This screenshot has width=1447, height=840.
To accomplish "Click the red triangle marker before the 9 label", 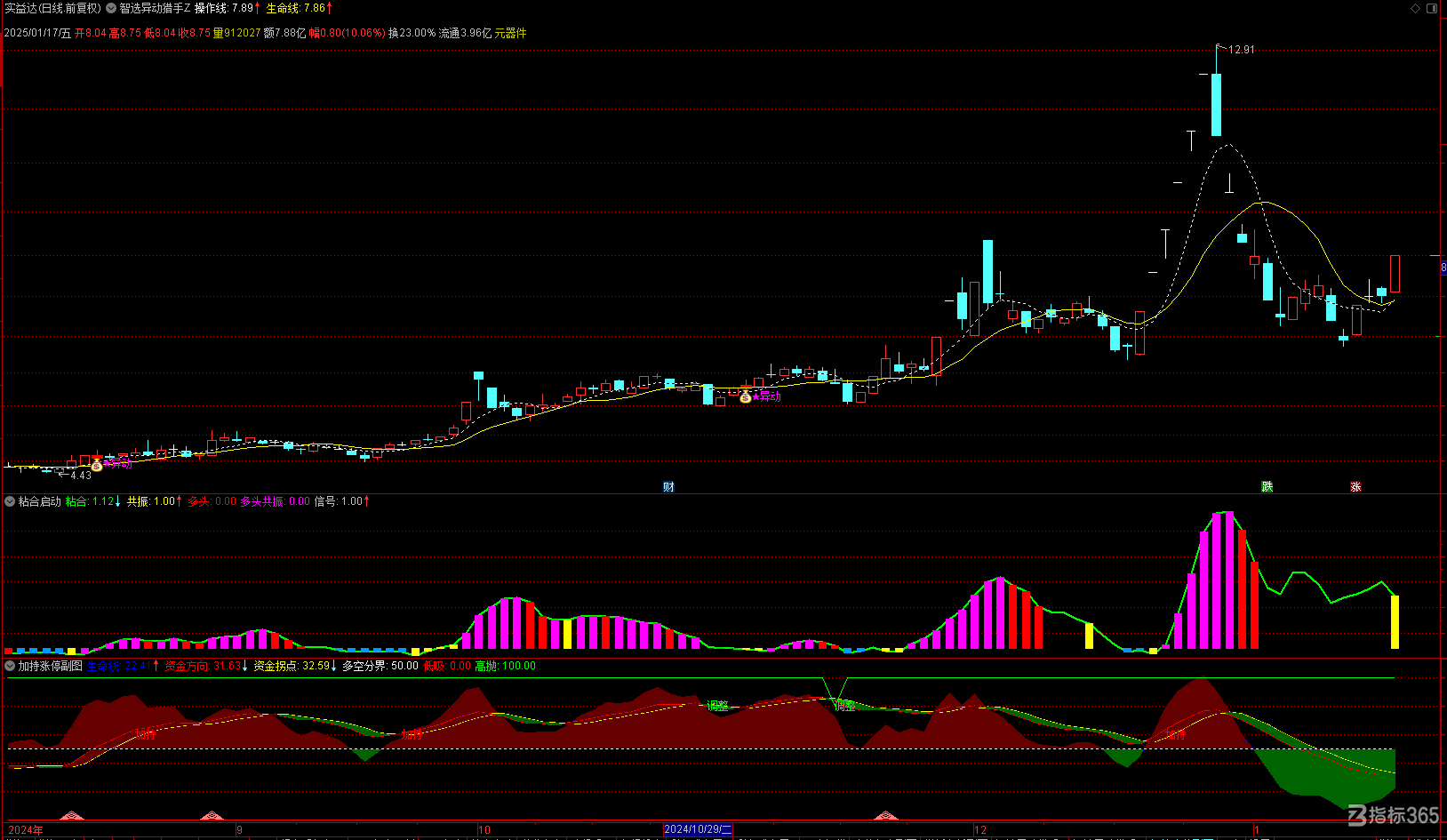I will (212, 814).
